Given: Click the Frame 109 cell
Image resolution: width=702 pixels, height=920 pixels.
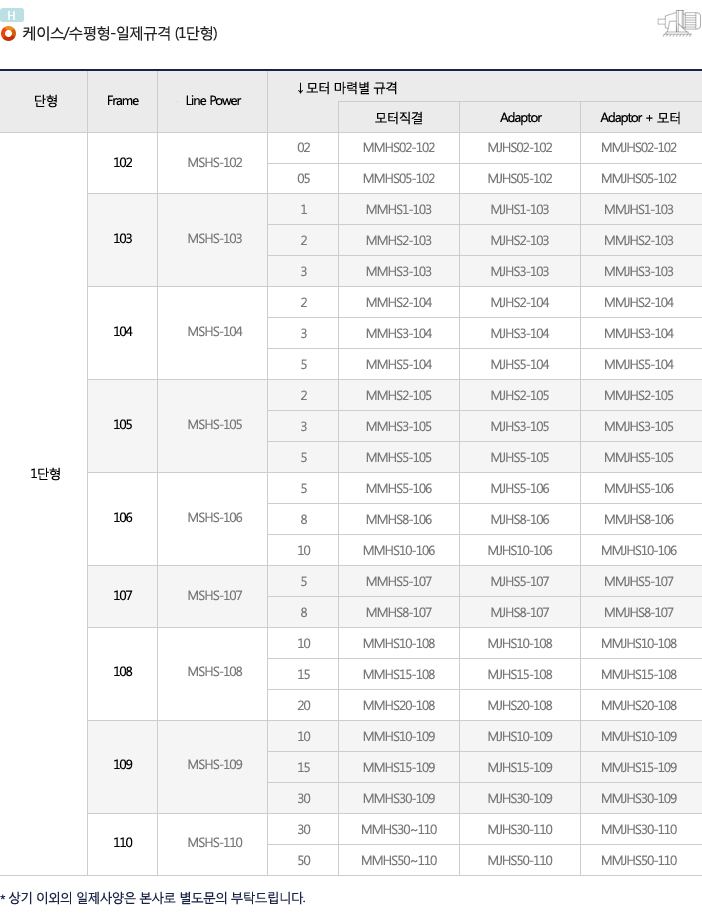Looking at the screenshot, I should tap(123, 765).
